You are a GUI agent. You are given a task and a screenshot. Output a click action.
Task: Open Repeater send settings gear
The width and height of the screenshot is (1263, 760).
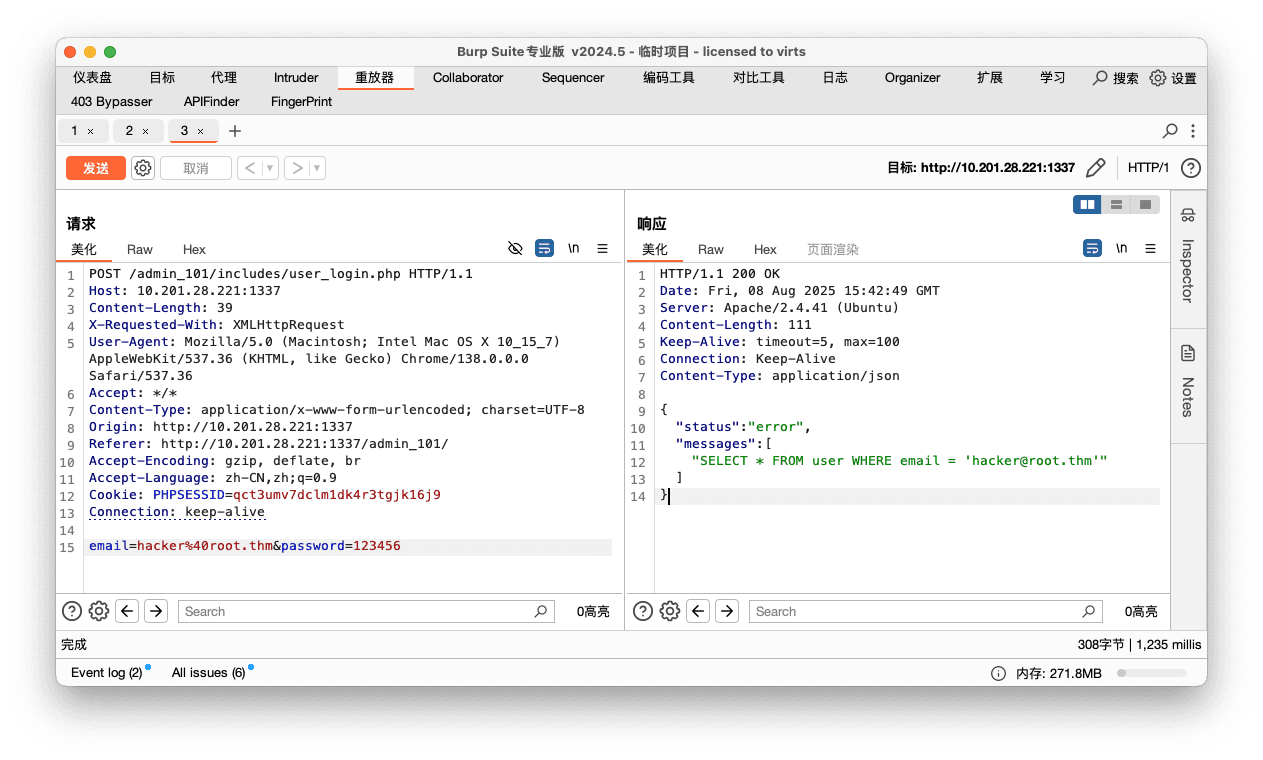pyautogui.click(x=143, y=168)
